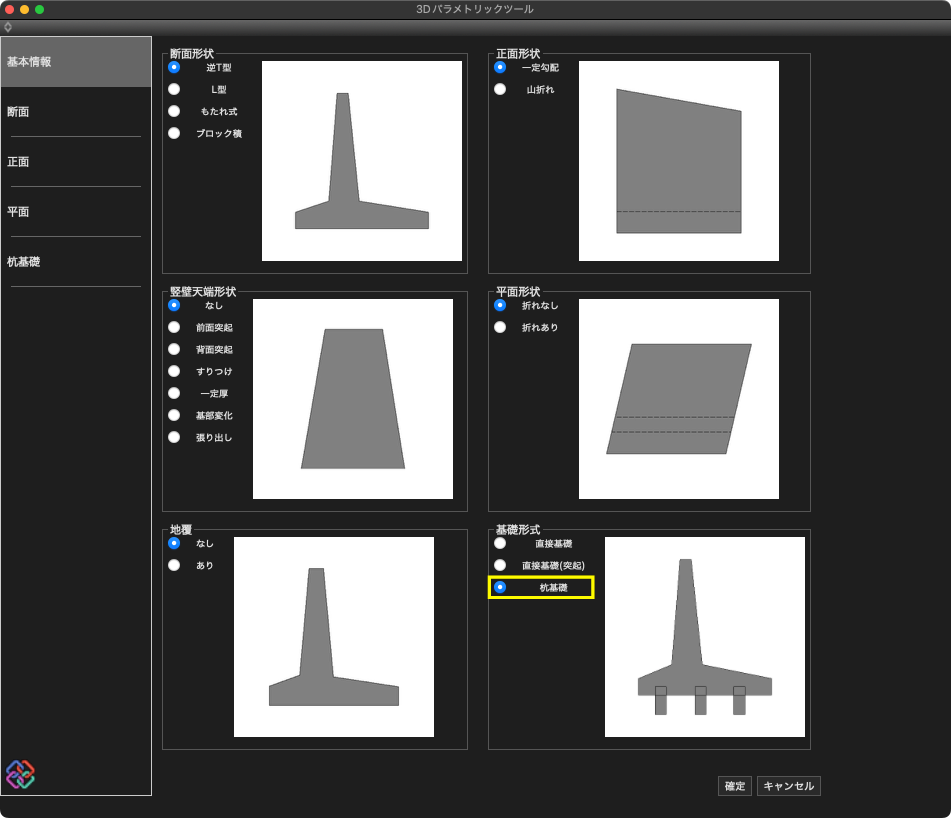Select 張り出し wall top shape

[174, 437]
